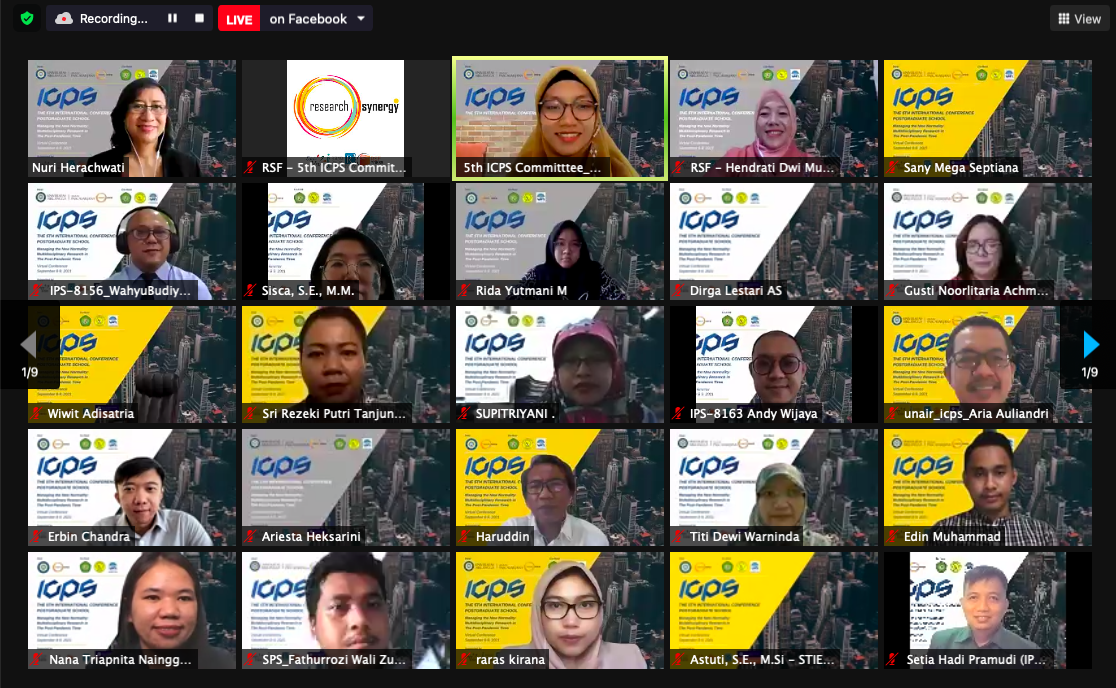This screenshot has height=688, width=1116.
Task: Click muted mic icon beside Rida Yutmani M
Action: (x=465, y=291)
